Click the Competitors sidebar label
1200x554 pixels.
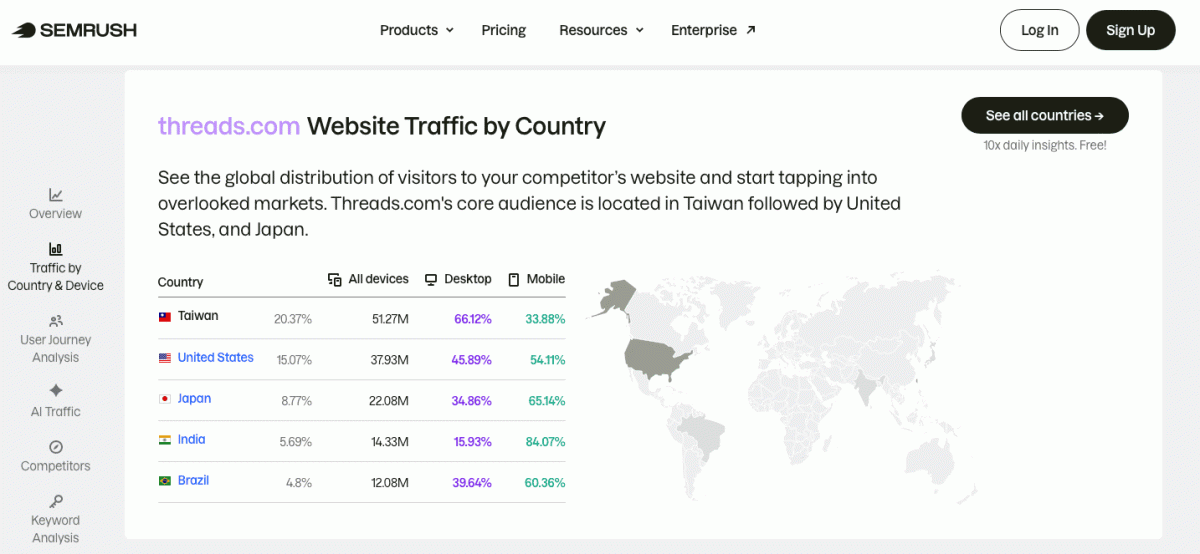(56, 466)
